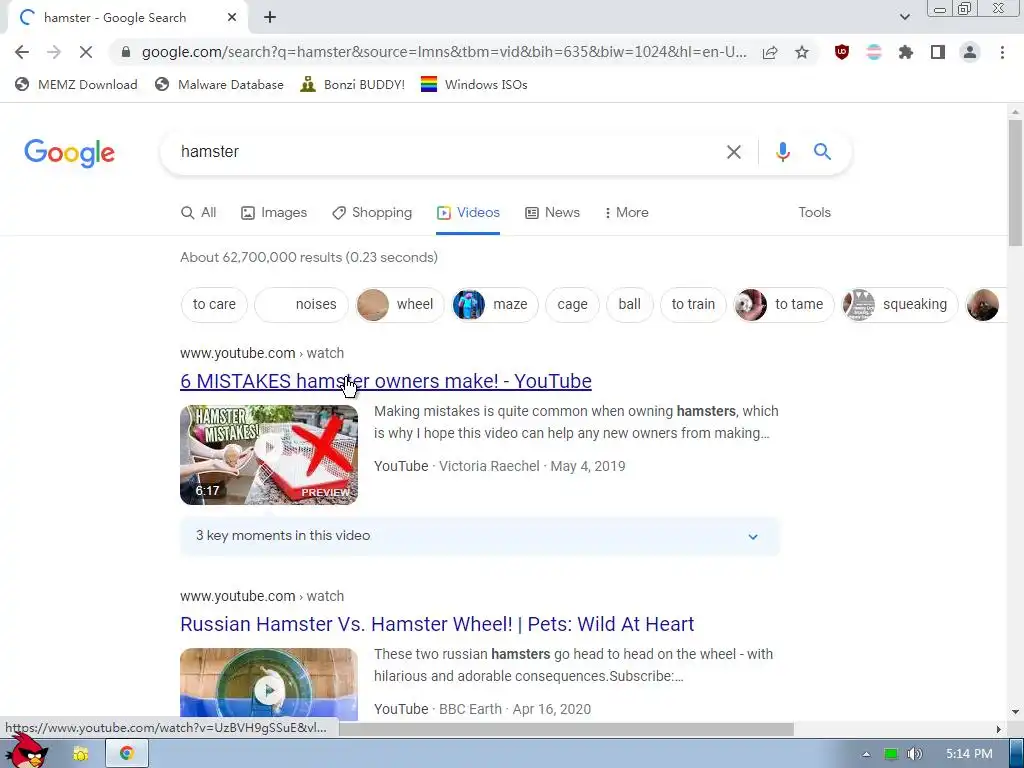Show hidden tray icons arrow

(866, 754)
